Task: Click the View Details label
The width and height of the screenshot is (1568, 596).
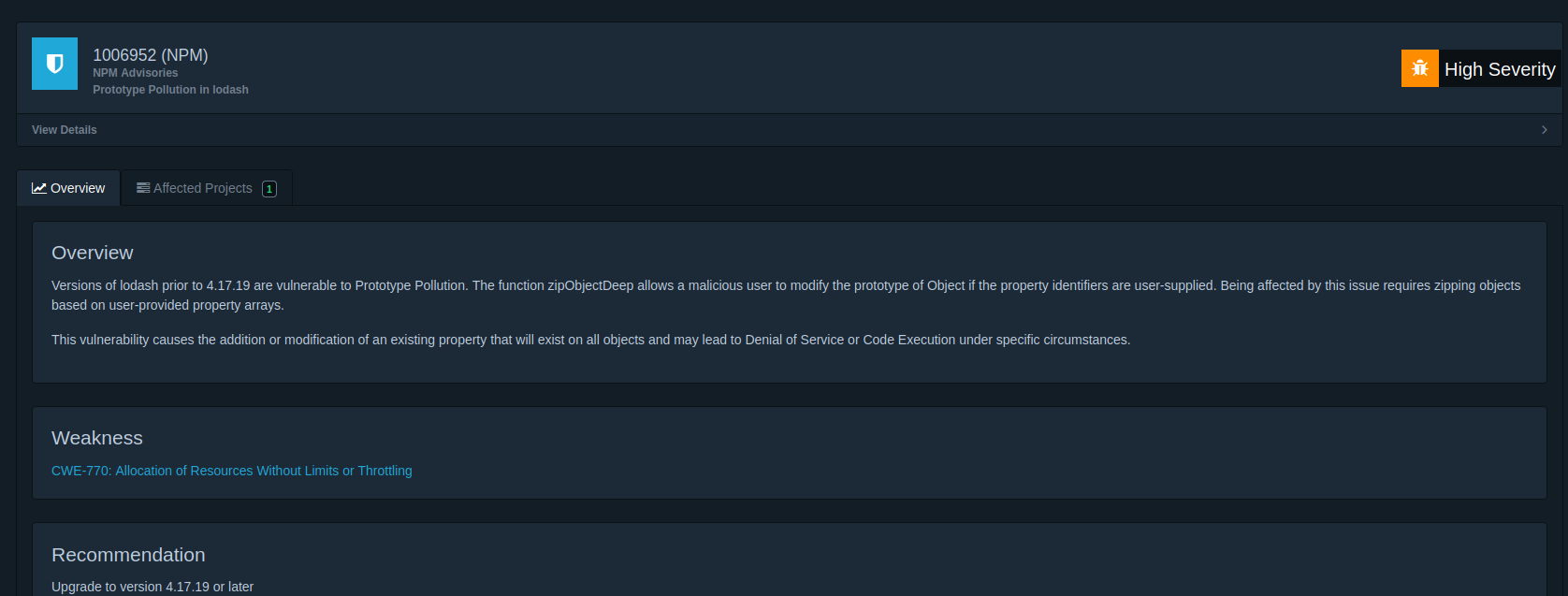Action: pyautogui.click(x=65, y=130)
